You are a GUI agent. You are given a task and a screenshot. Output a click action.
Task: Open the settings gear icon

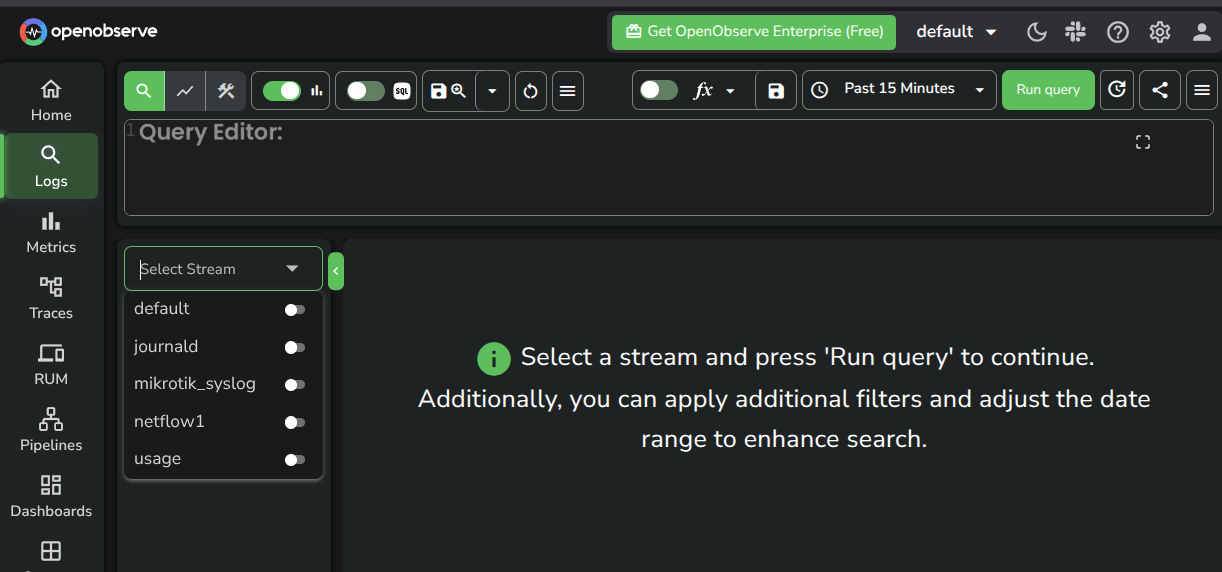1160,32
